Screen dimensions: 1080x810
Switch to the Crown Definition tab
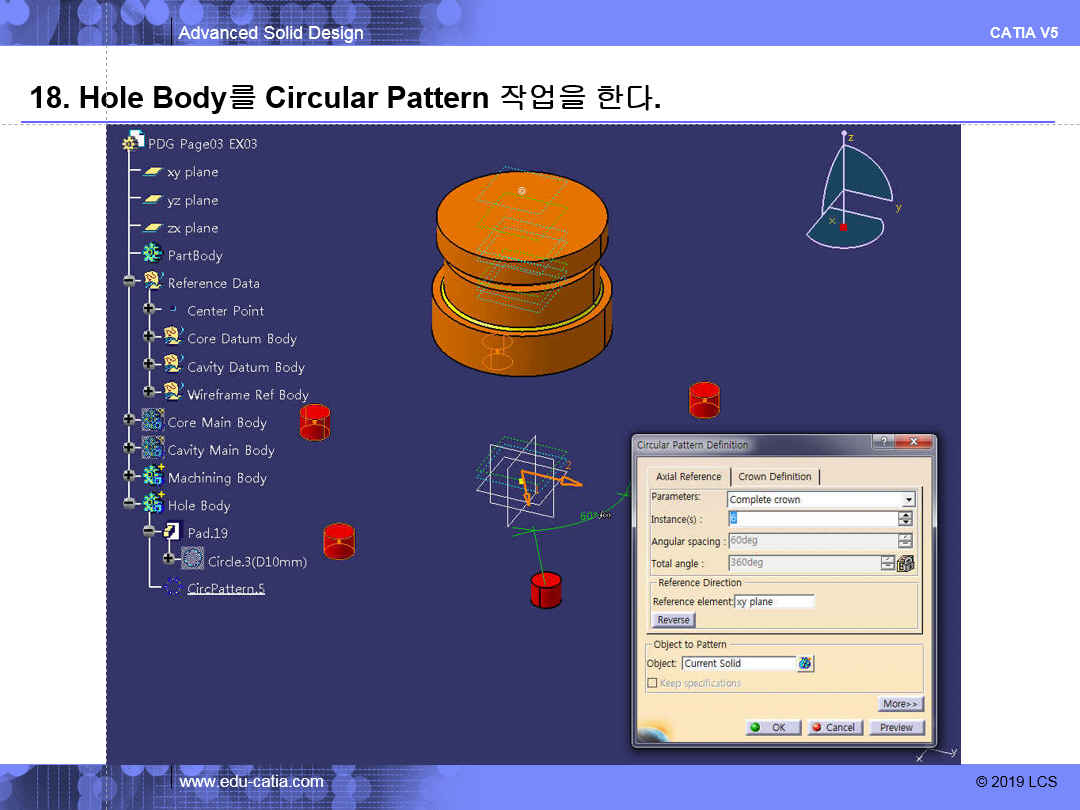tap(775, 477)
